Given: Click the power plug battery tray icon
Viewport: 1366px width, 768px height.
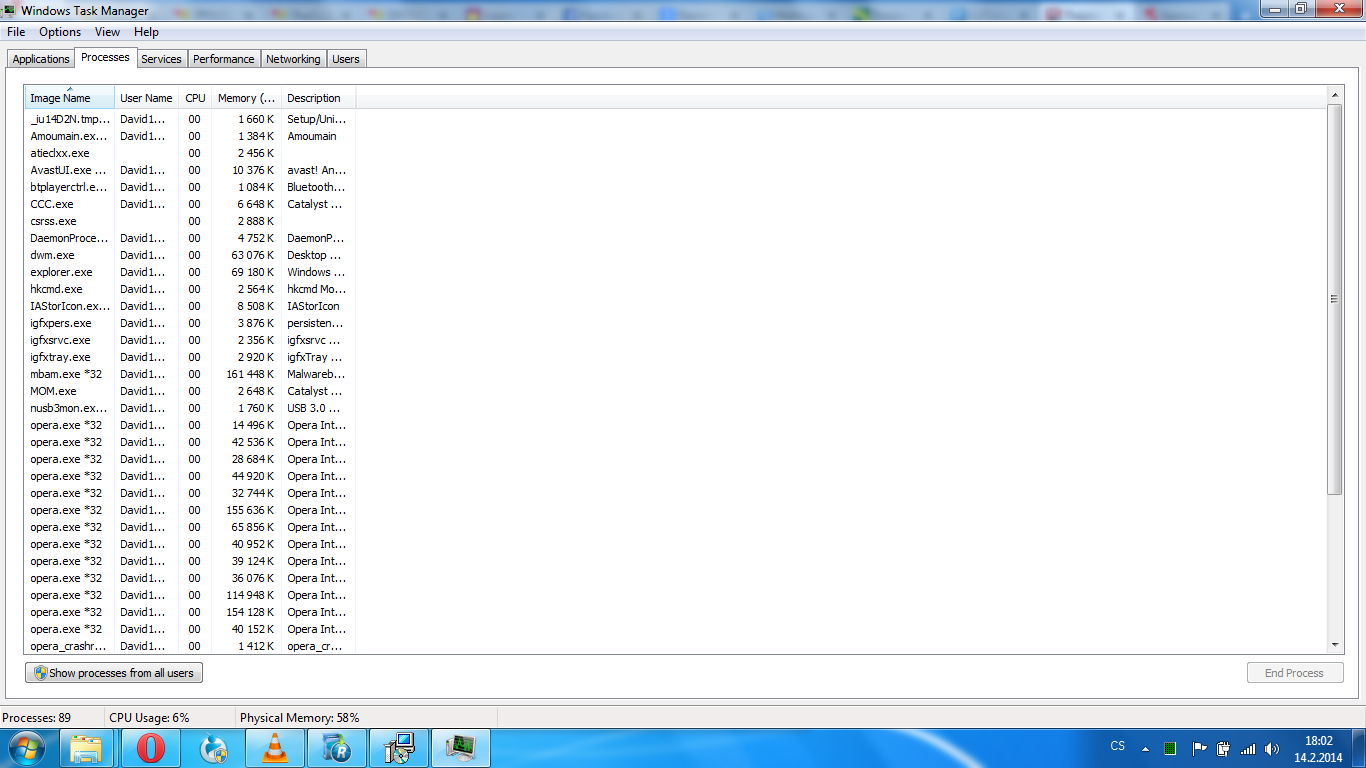Looking at the screenshot, I should [1222, 748].
